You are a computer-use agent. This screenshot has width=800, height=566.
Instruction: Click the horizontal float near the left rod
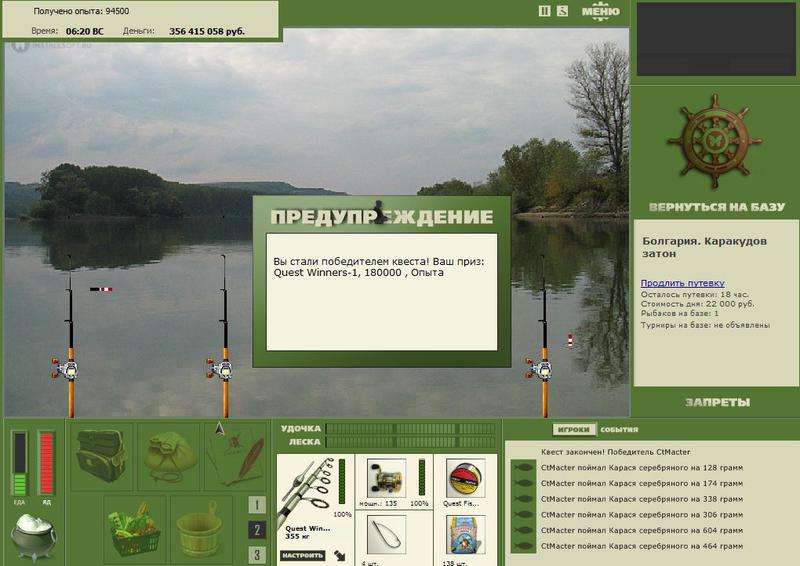tap(101, 289)
